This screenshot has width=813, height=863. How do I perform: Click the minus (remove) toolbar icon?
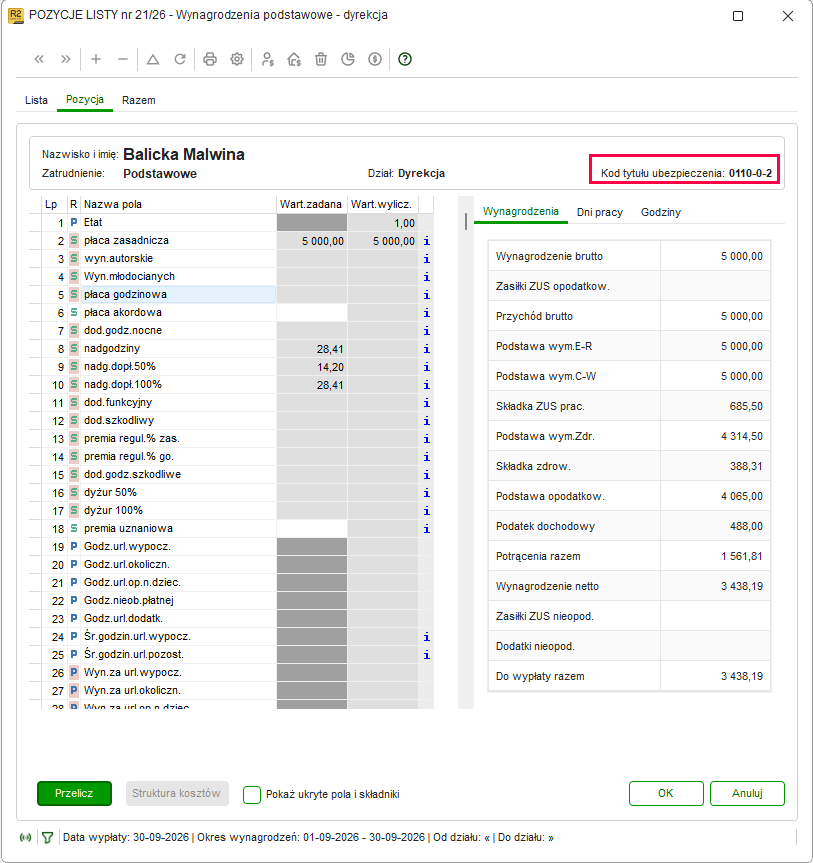point(123,59)
